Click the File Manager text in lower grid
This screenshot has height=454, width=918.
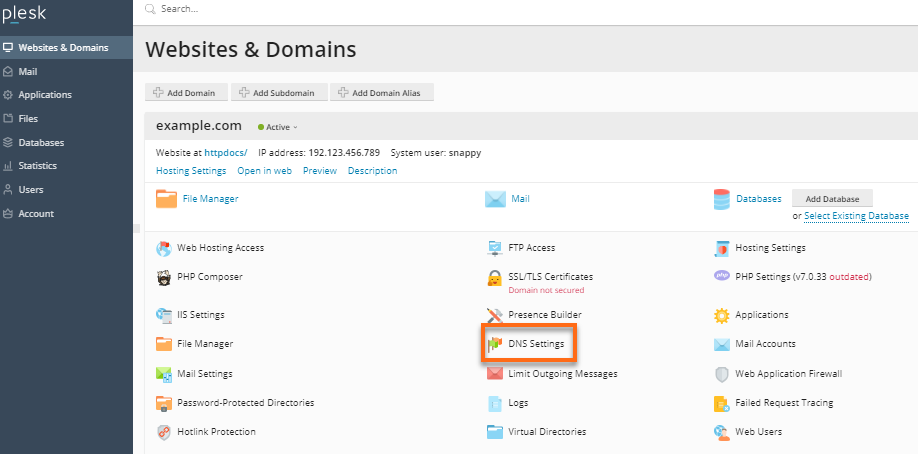click(205, 344)
